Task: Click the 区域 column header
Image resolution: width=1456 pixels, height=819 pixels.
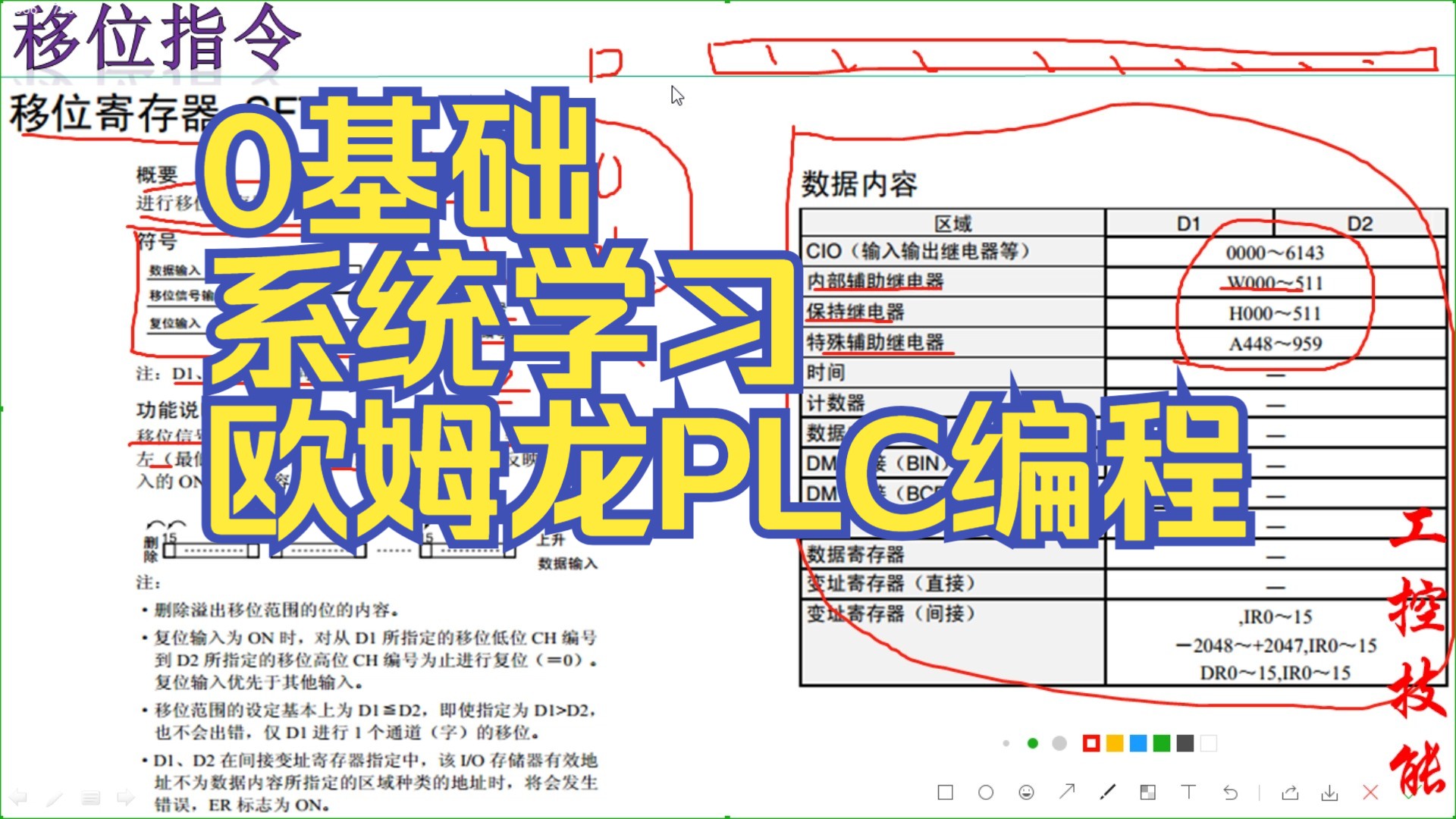Action: 953,224
